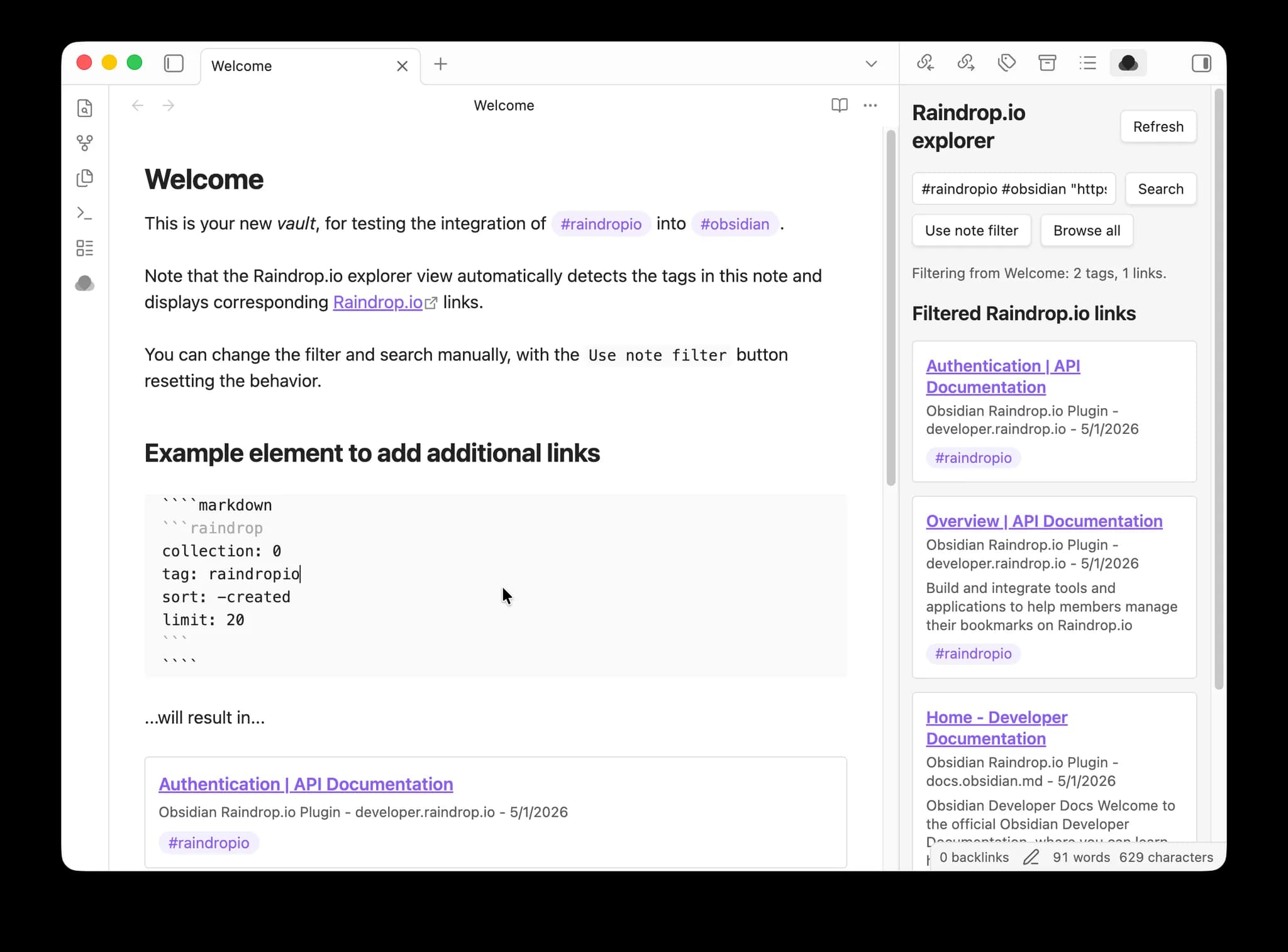Open the outline panel icon
This screenshot has width=1288, height=952.
[x=1087, y=63]
